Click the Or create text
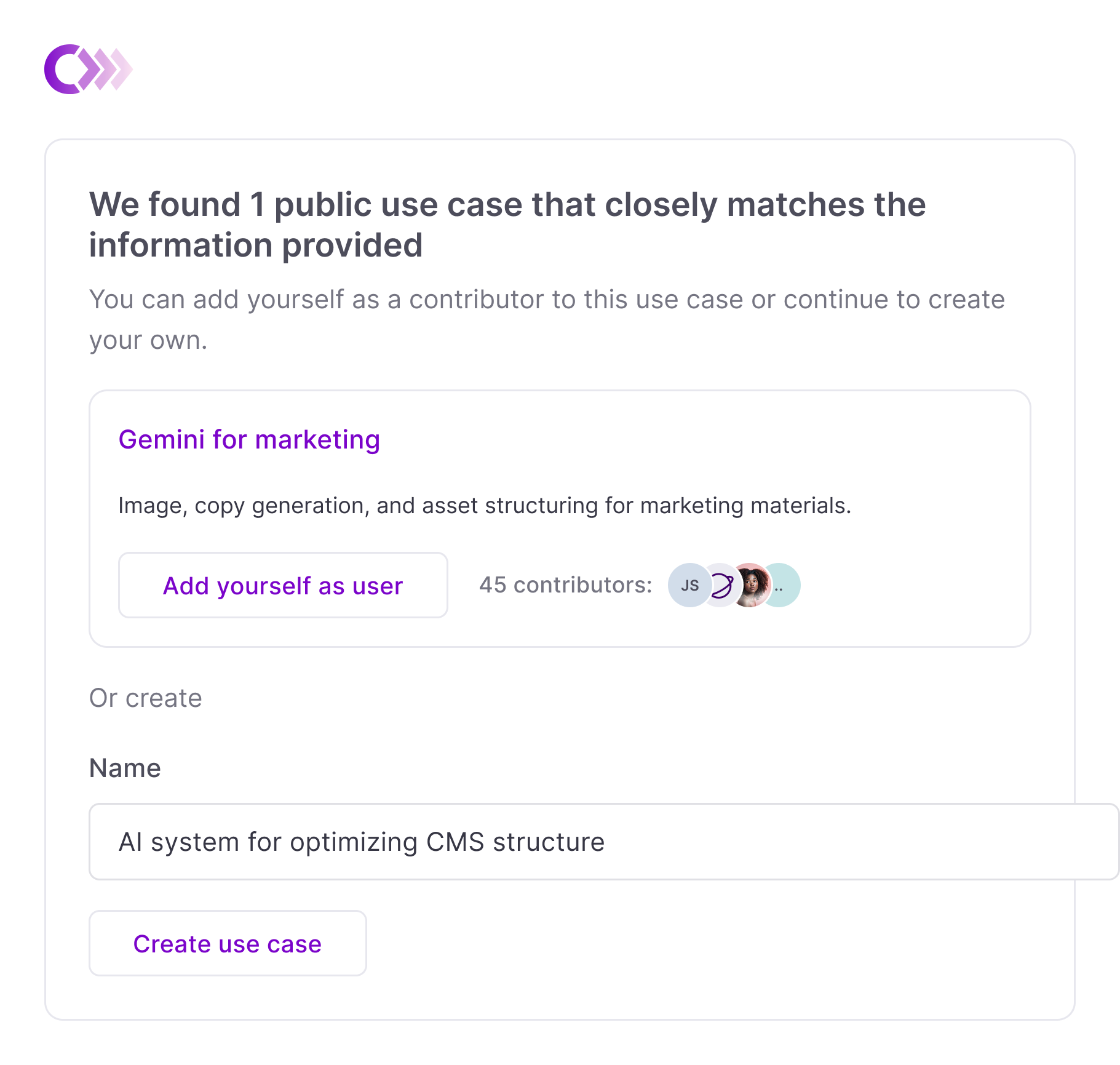Screen dimensions: 1120x1065 tap(146, 698)
